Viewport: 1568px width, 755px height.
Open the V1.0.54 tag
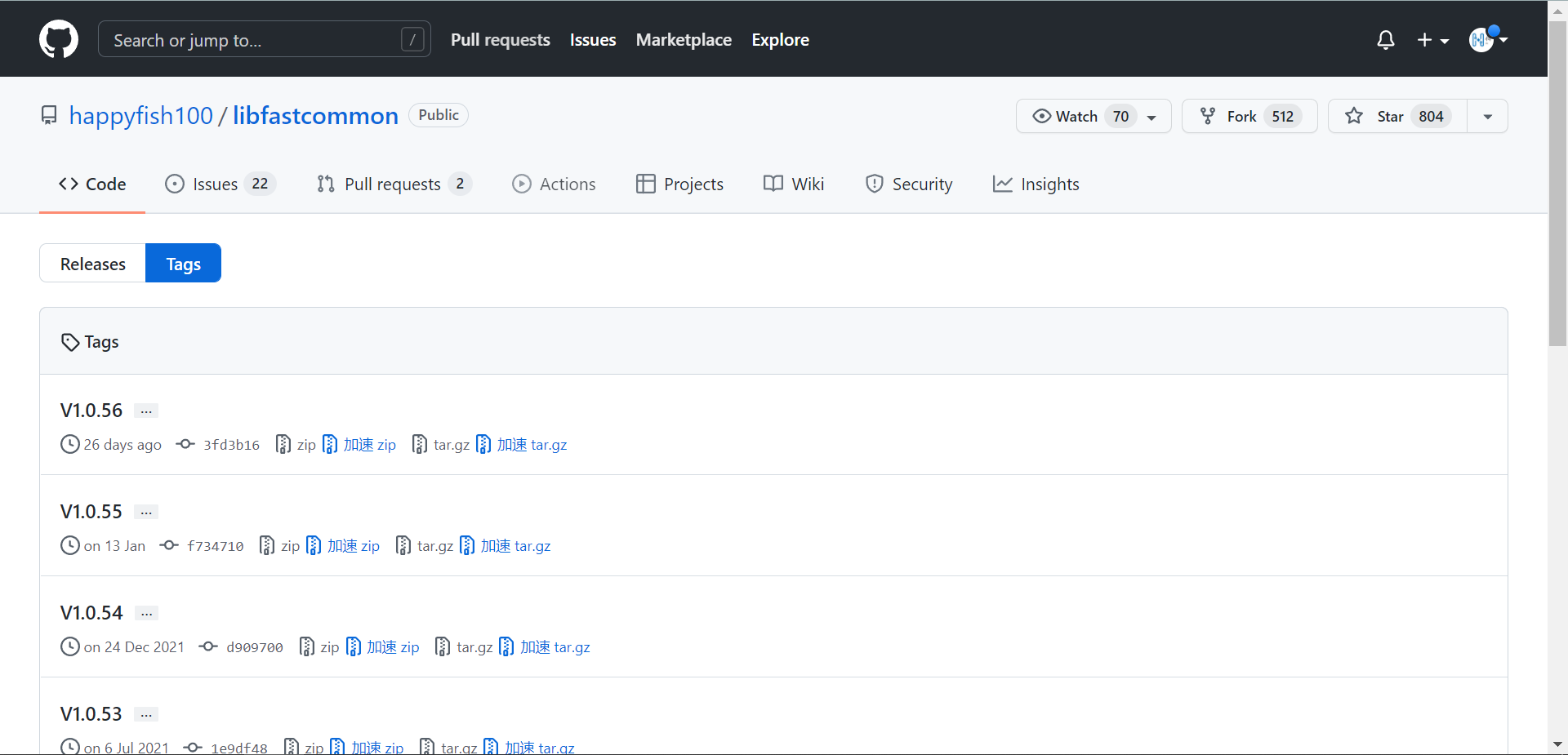click(x=91, y=612)
